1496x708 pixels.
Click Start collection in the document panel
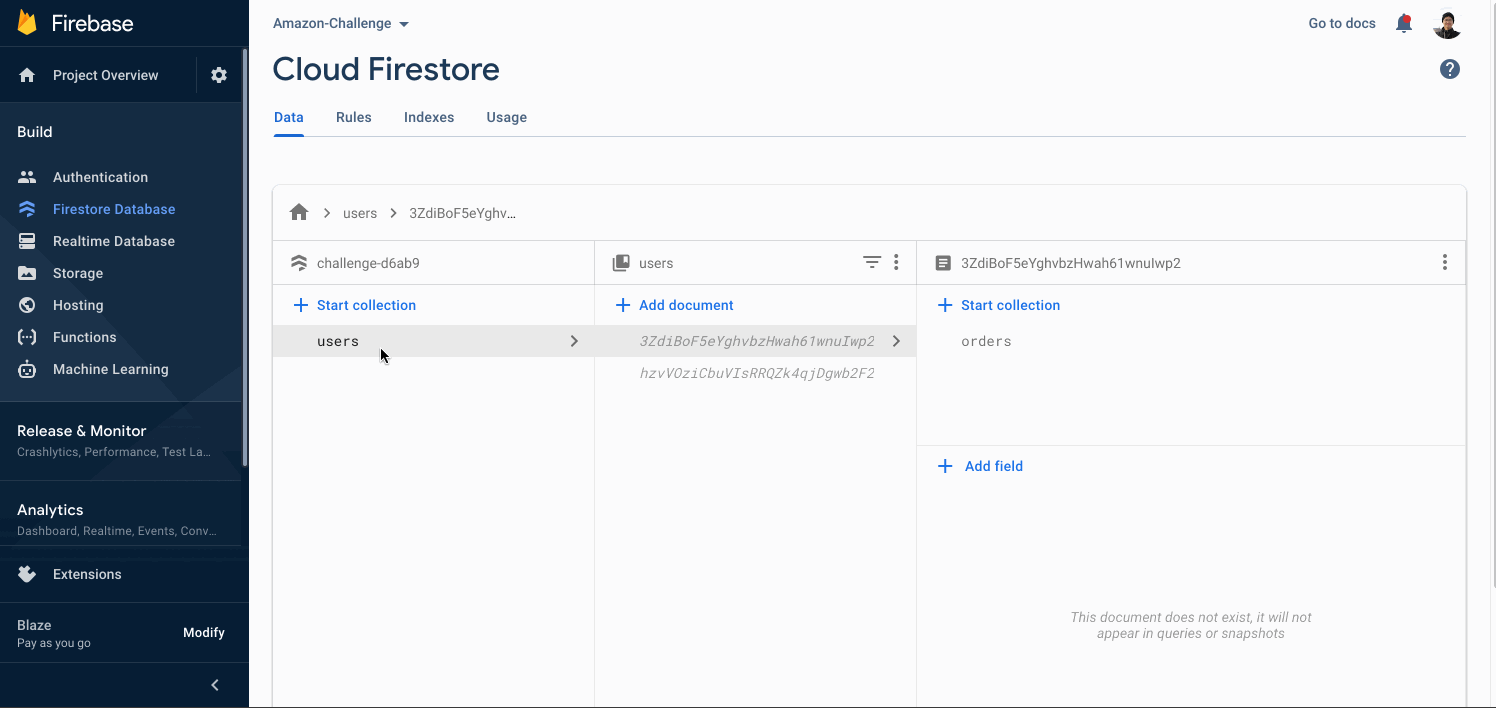point(999,305)
